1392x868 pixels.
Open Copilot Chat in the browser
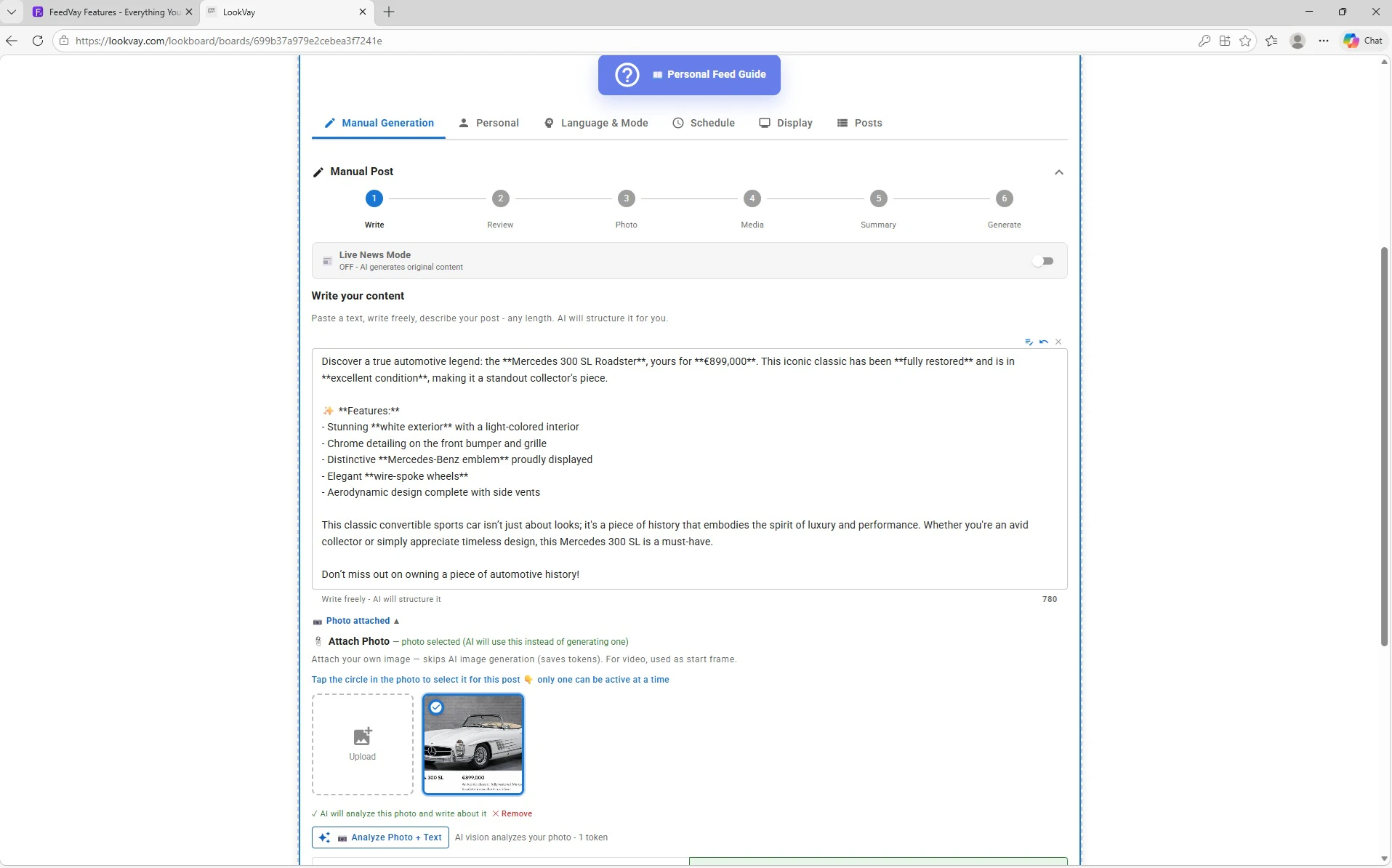pos(1363,41)
